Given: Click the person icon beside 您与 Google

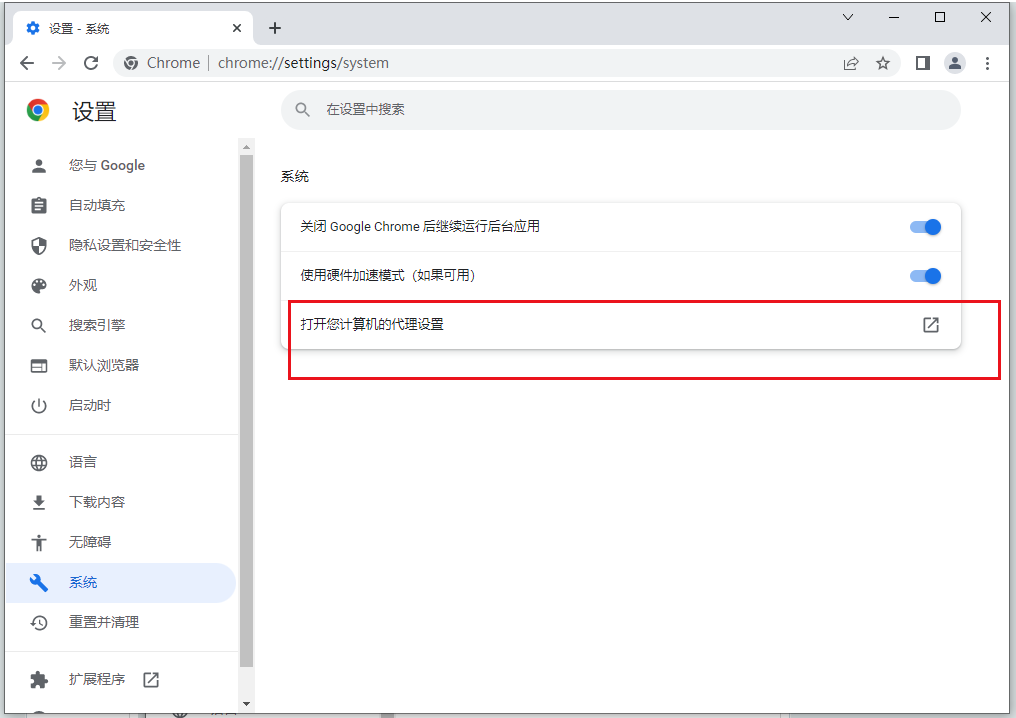Looking at the screenshot, I should click(39, 166).
